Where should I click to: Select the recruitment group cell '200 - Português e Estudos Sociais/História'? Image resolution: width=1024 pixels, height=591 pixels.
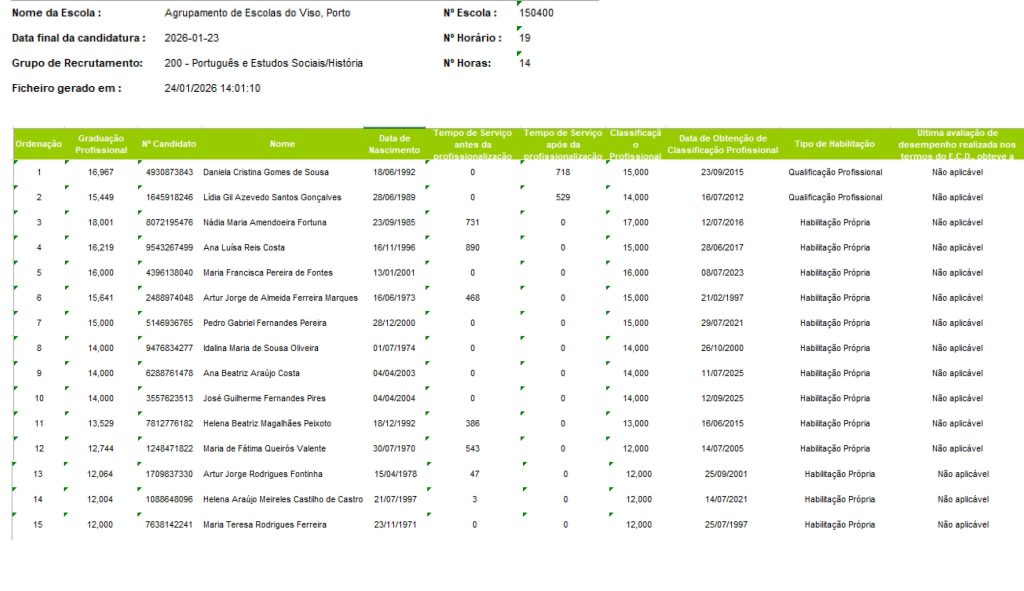[263, 63]
